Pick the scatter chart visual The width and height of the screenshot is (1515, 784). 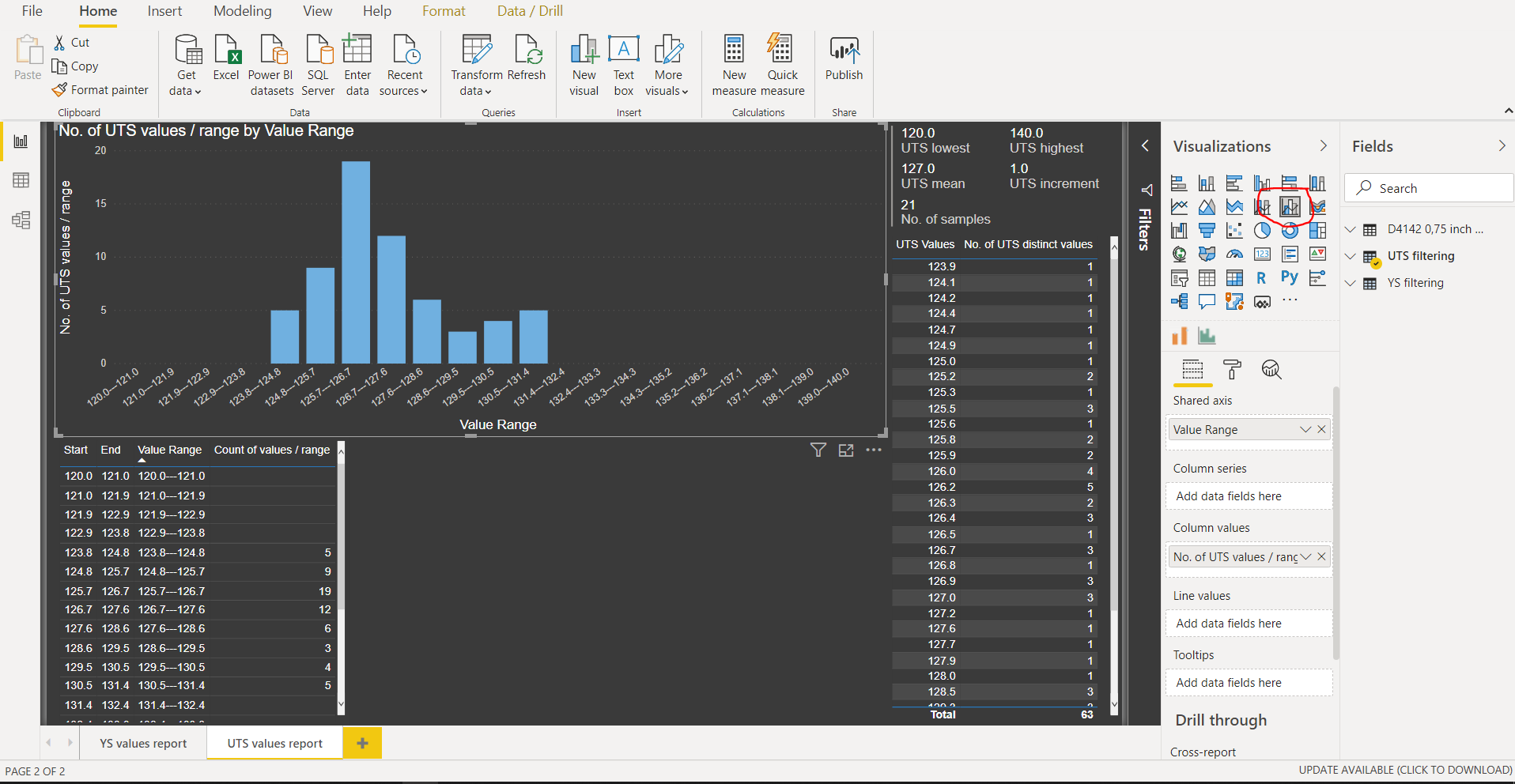pos(1234,231)
